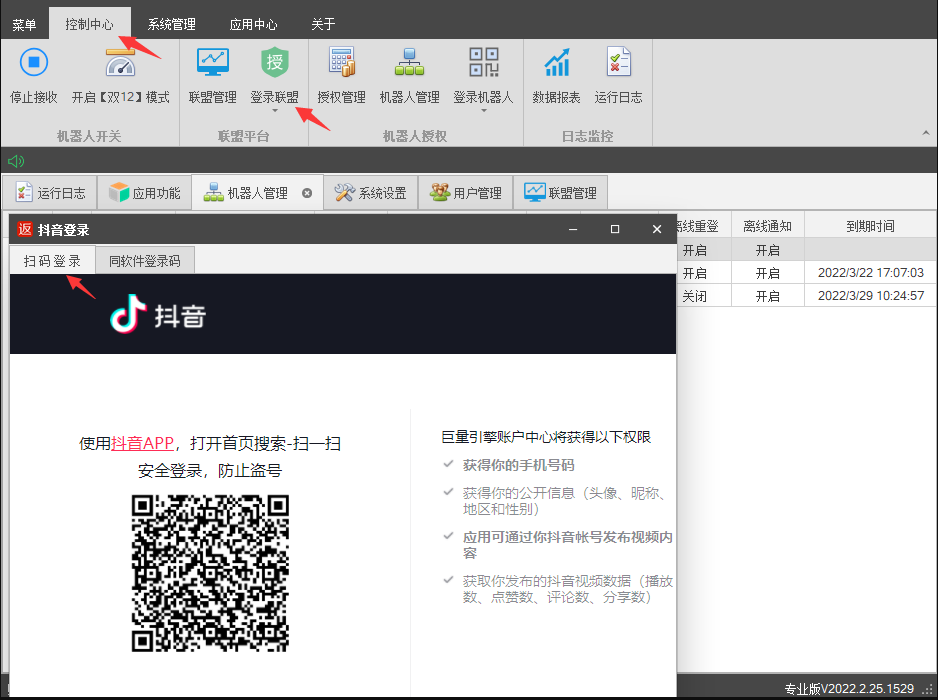This screenshot has height=700, width=938.
Task: Click the 关闭 cell in the table
Action: 695,296
